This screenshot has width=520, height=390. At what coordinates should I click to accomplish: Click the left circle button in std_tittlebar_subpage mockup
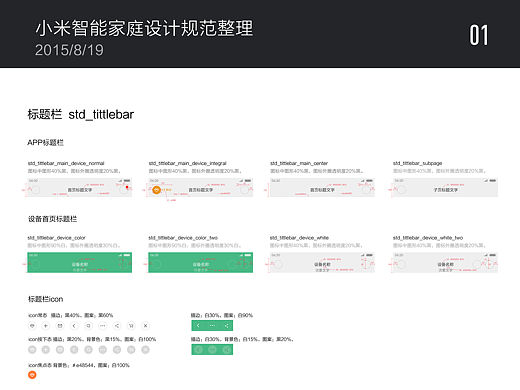coord(402,190)
